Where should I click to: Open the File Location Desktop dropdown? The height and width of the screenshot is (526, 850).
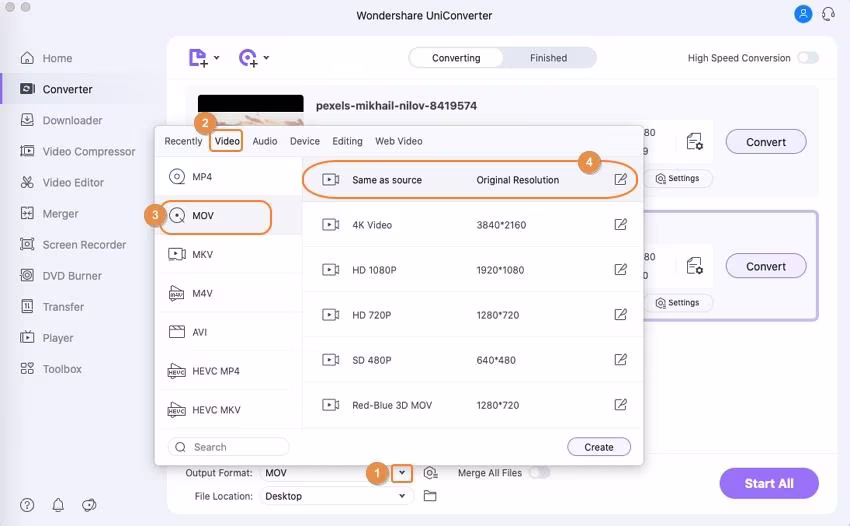[x=337, y=496]
